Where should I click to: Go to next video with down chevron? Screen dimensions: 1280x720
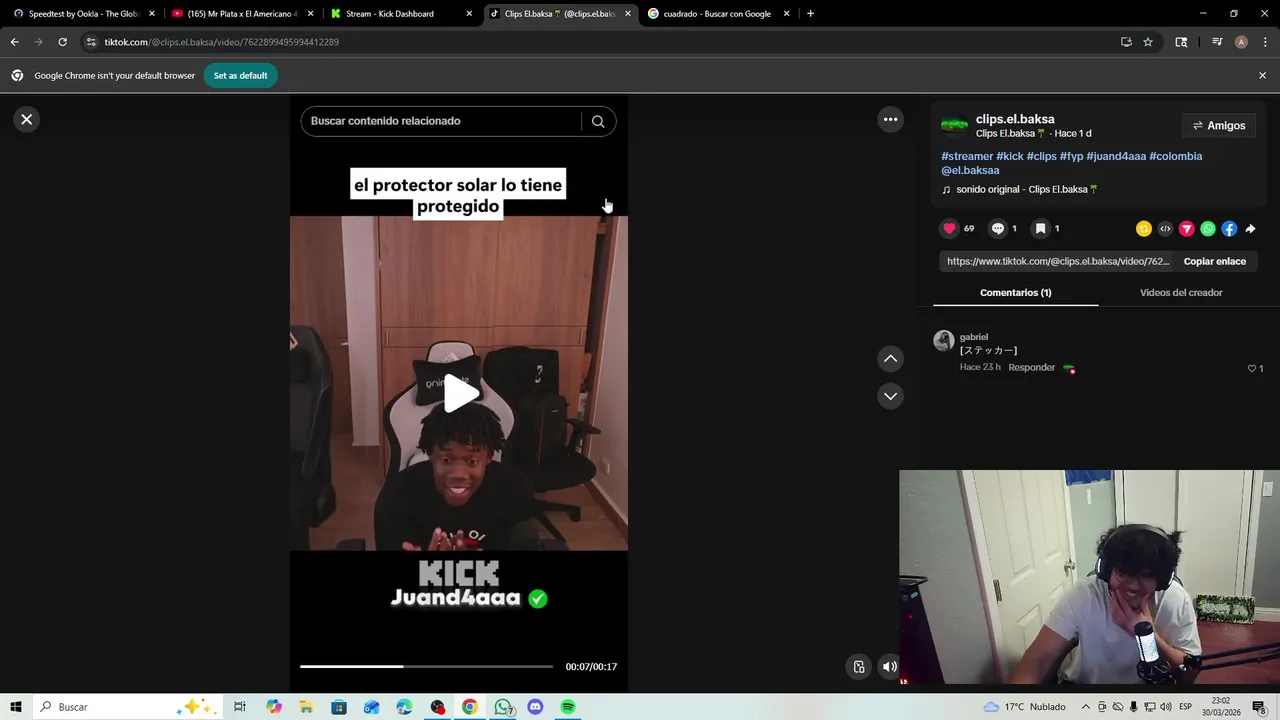tap(890, 396)
